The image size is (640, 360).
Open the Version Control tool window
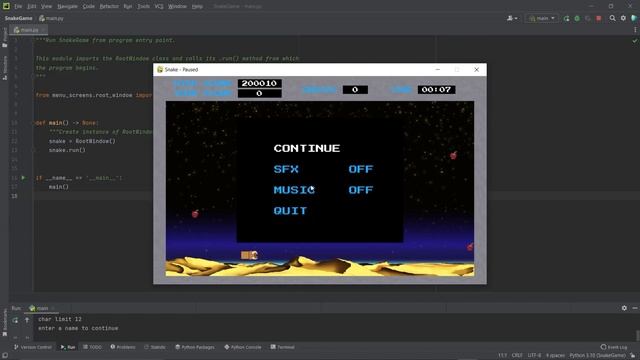[x=33, y=347]
